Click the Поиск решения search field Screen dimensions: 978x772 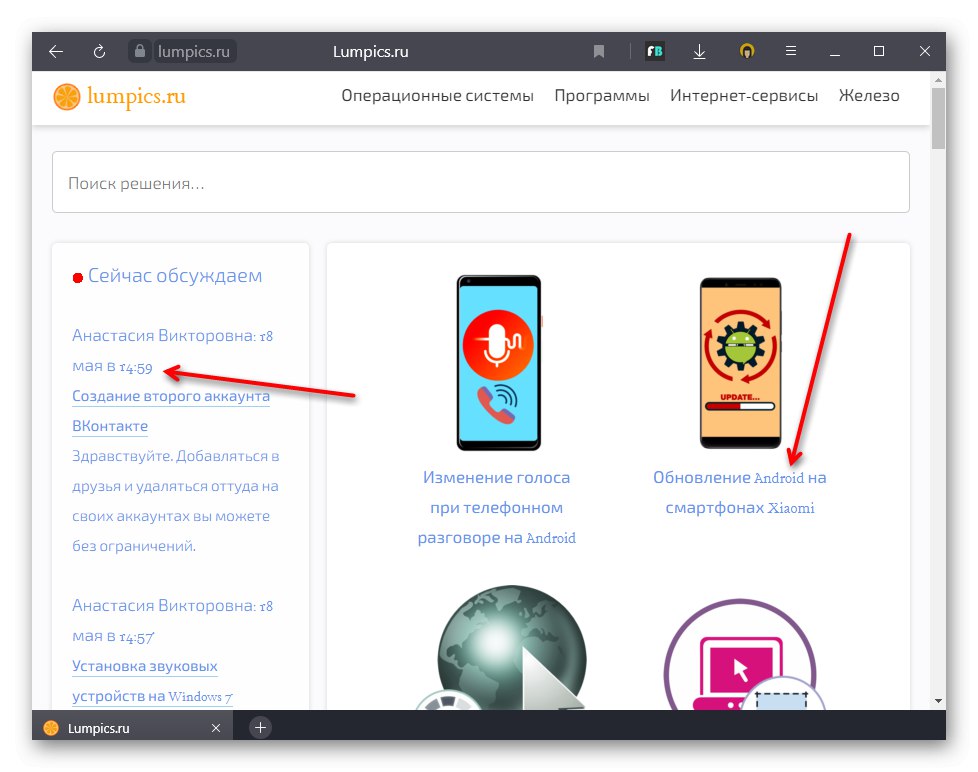coord(481,182)
